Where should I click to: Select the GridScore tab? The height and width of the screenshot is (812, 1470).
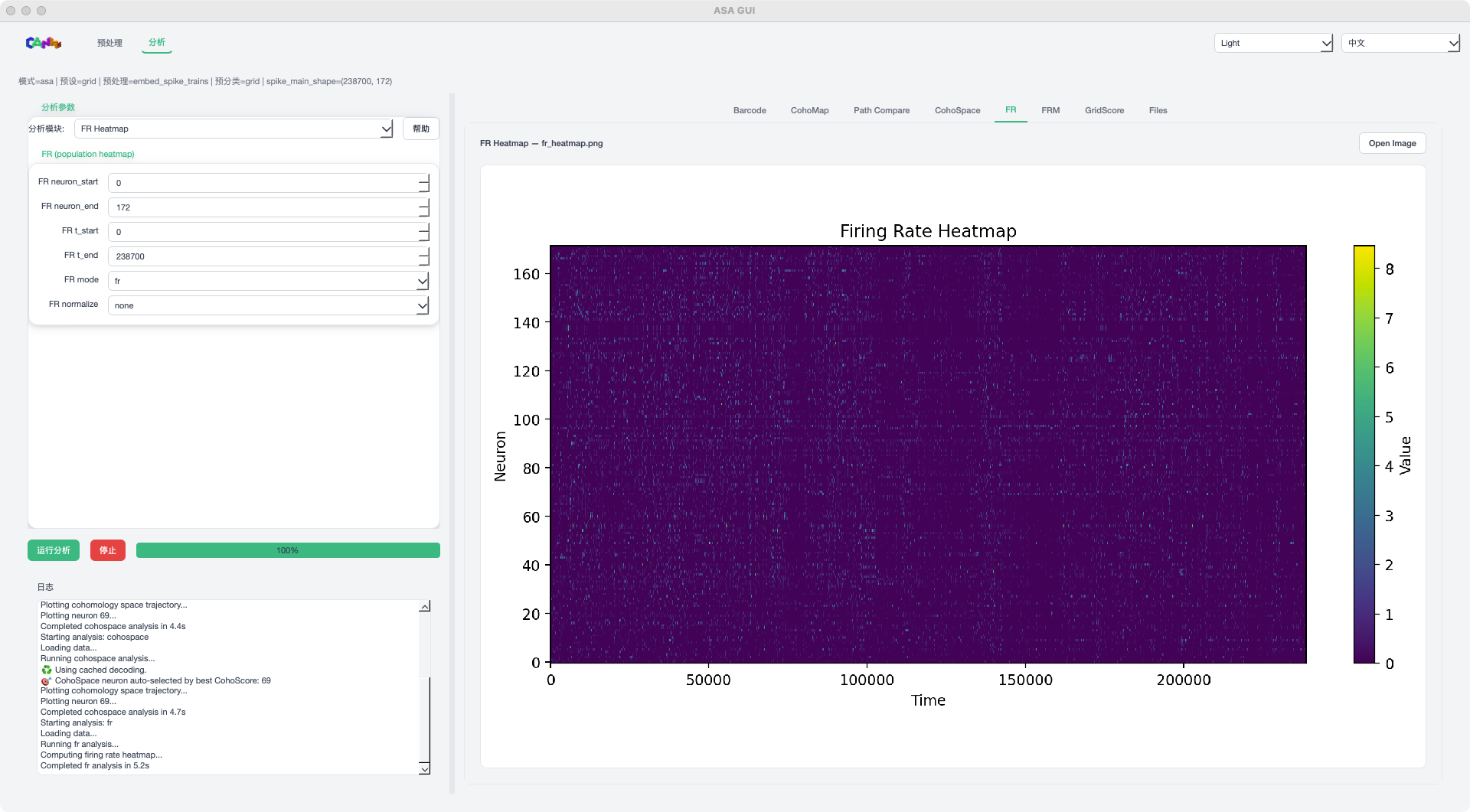pyautogui.click(x=1104, y=110)
